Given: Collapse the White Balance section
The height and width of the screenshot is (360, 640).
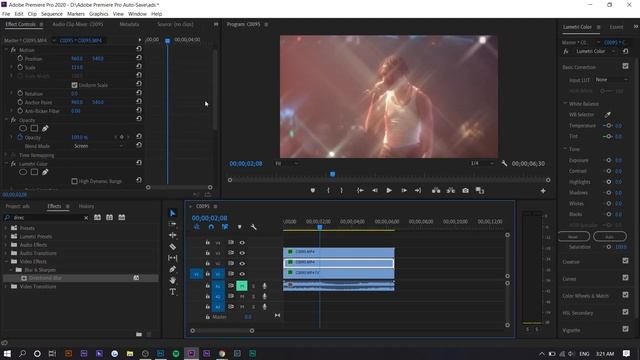Looking at the screenshot, I should point(565,104).
